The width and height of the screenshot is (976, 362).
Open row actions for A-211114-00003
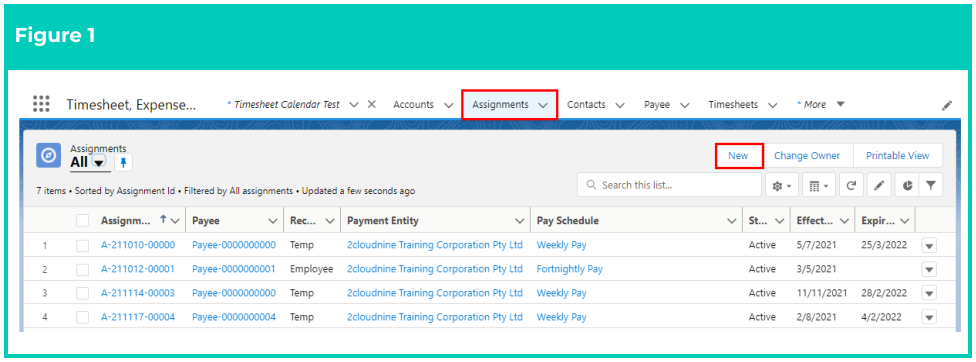click(x=929, y=294)
